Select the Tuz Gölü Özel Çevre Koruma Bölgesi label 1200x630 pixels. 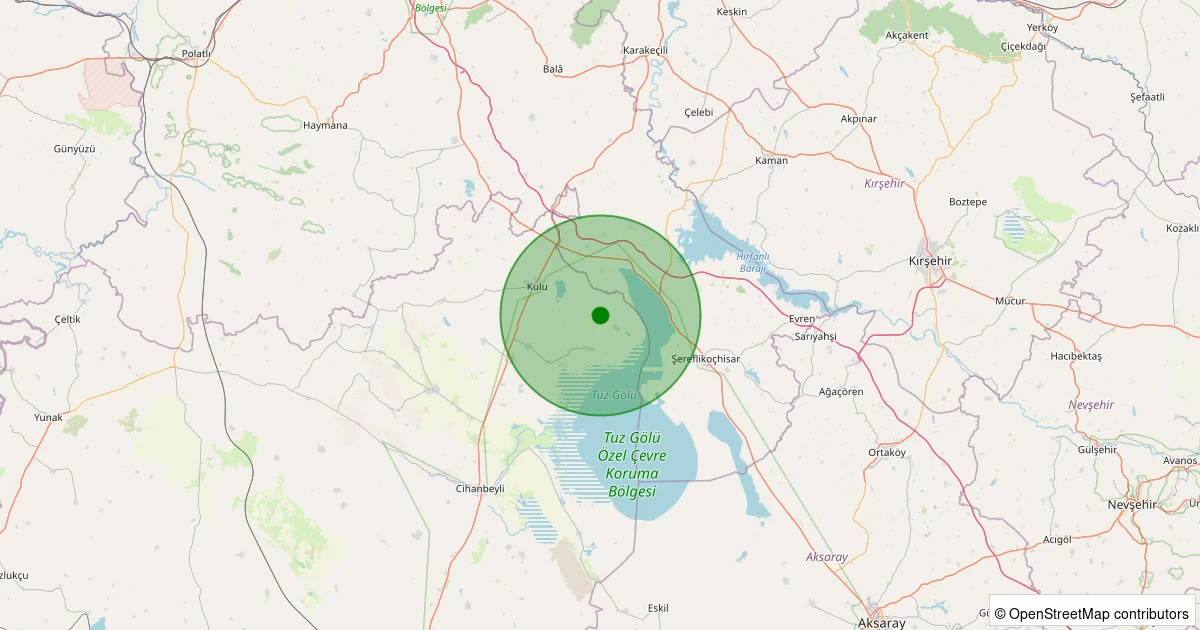632,465
